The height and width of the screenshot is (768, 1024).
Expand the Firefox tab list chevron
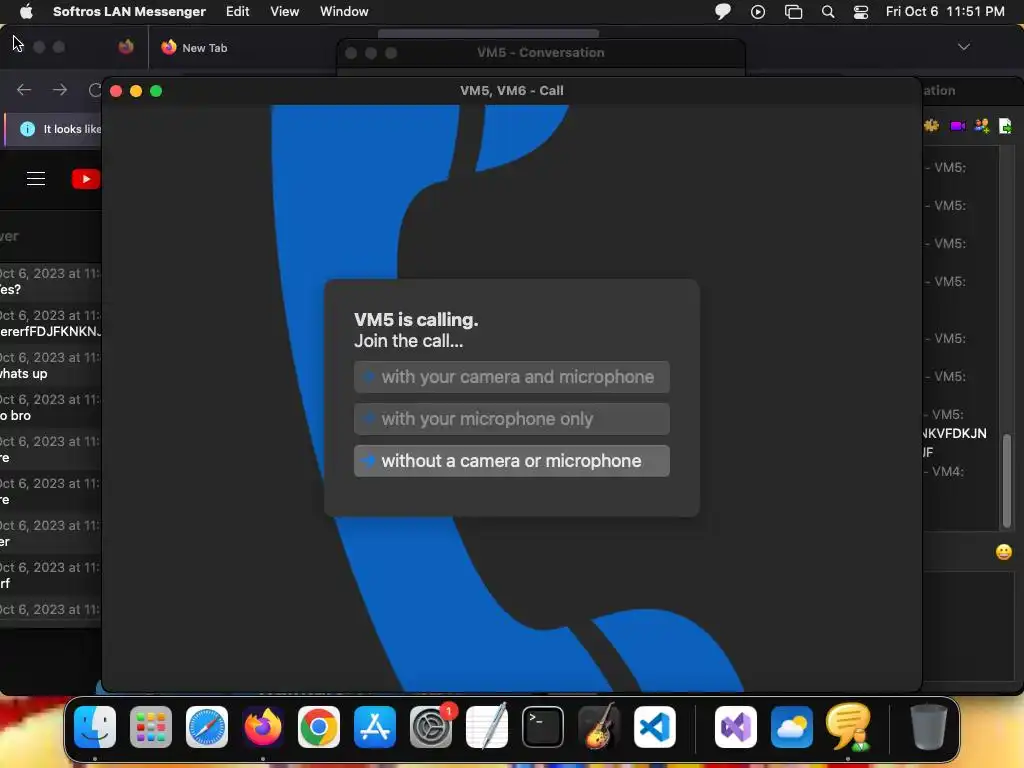click(963, 47)
